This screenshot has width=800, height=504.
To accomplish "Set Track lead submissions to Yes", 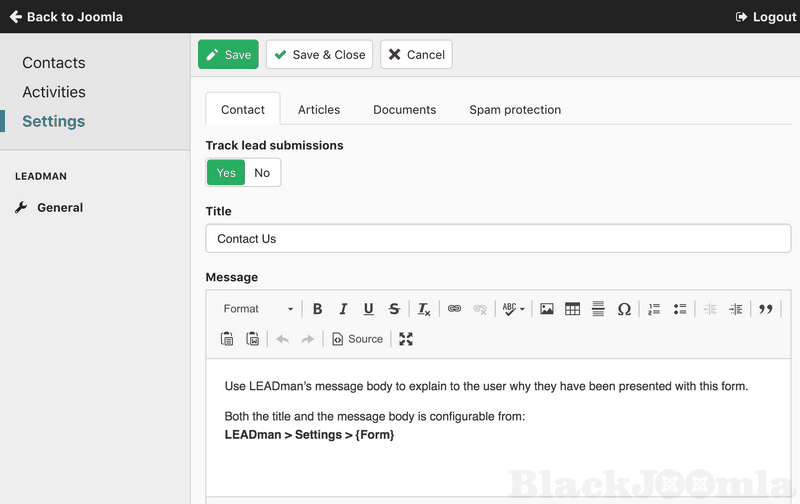I will [x=226, y=173].
